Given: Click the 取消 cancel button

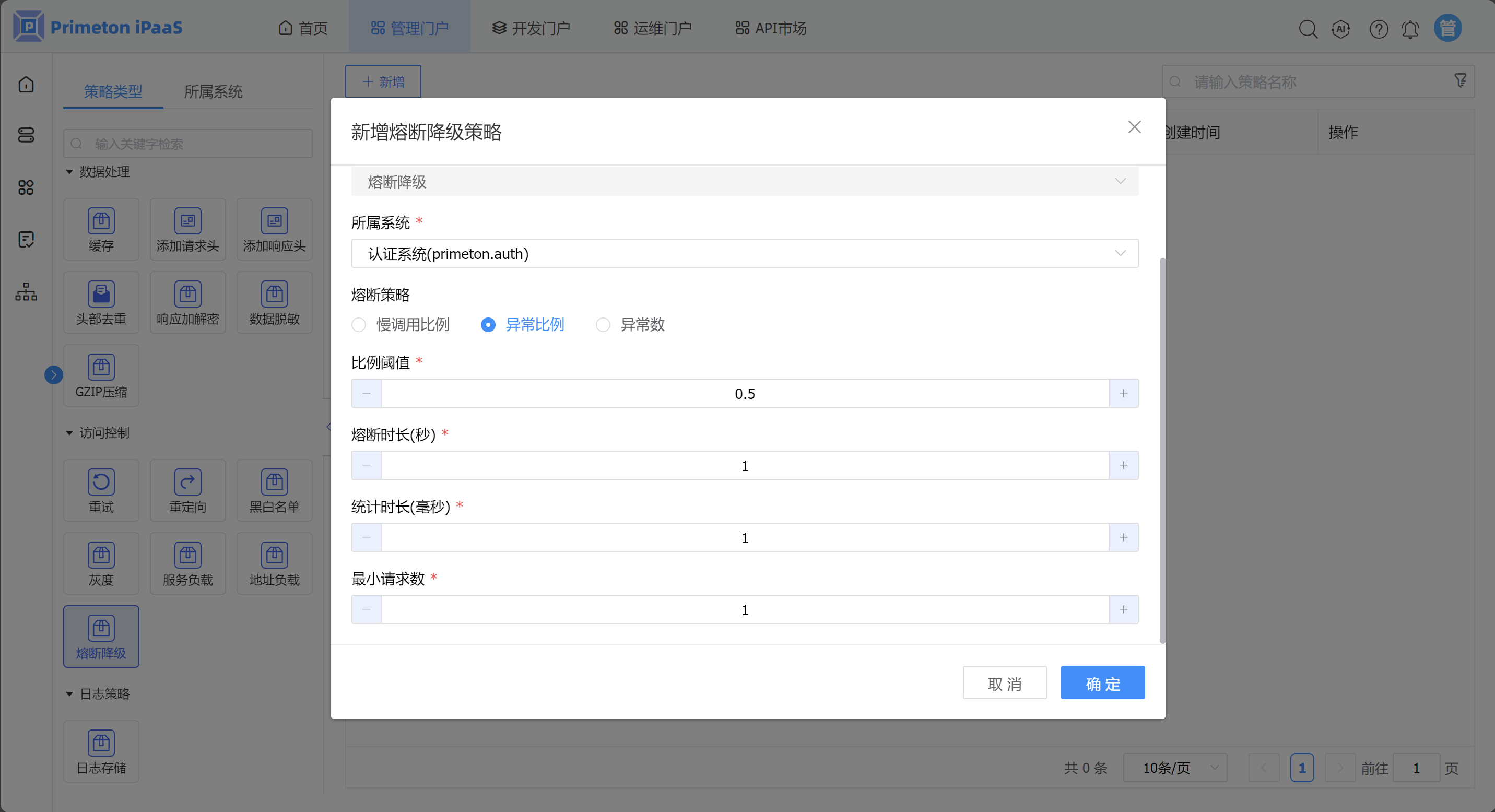Looking at the screenshot, I should click(x=1004, y=682).
